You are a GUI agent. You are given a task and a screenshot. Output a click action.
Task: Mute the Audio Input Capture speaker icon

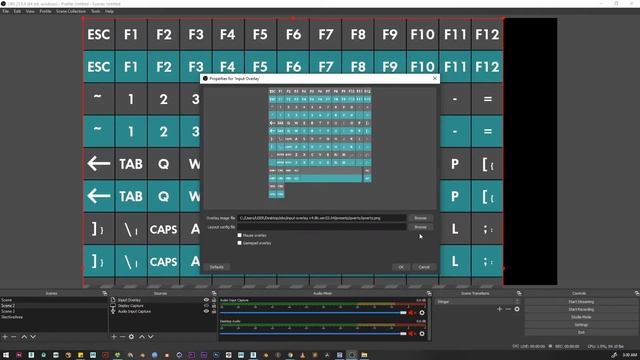[412, 313]
